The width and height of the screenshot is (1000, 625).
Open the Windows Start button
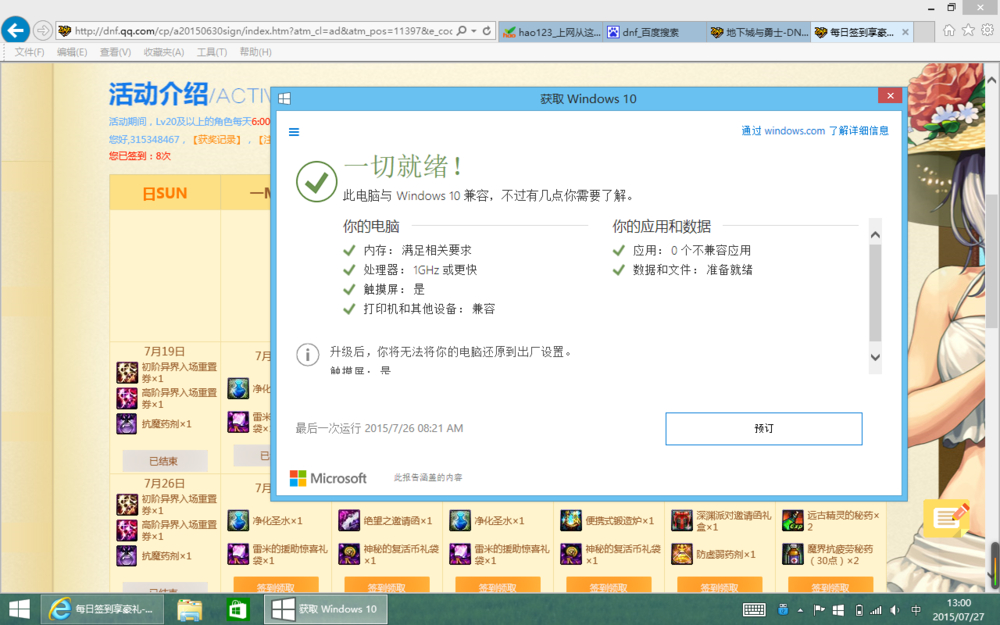click(19, 610)
